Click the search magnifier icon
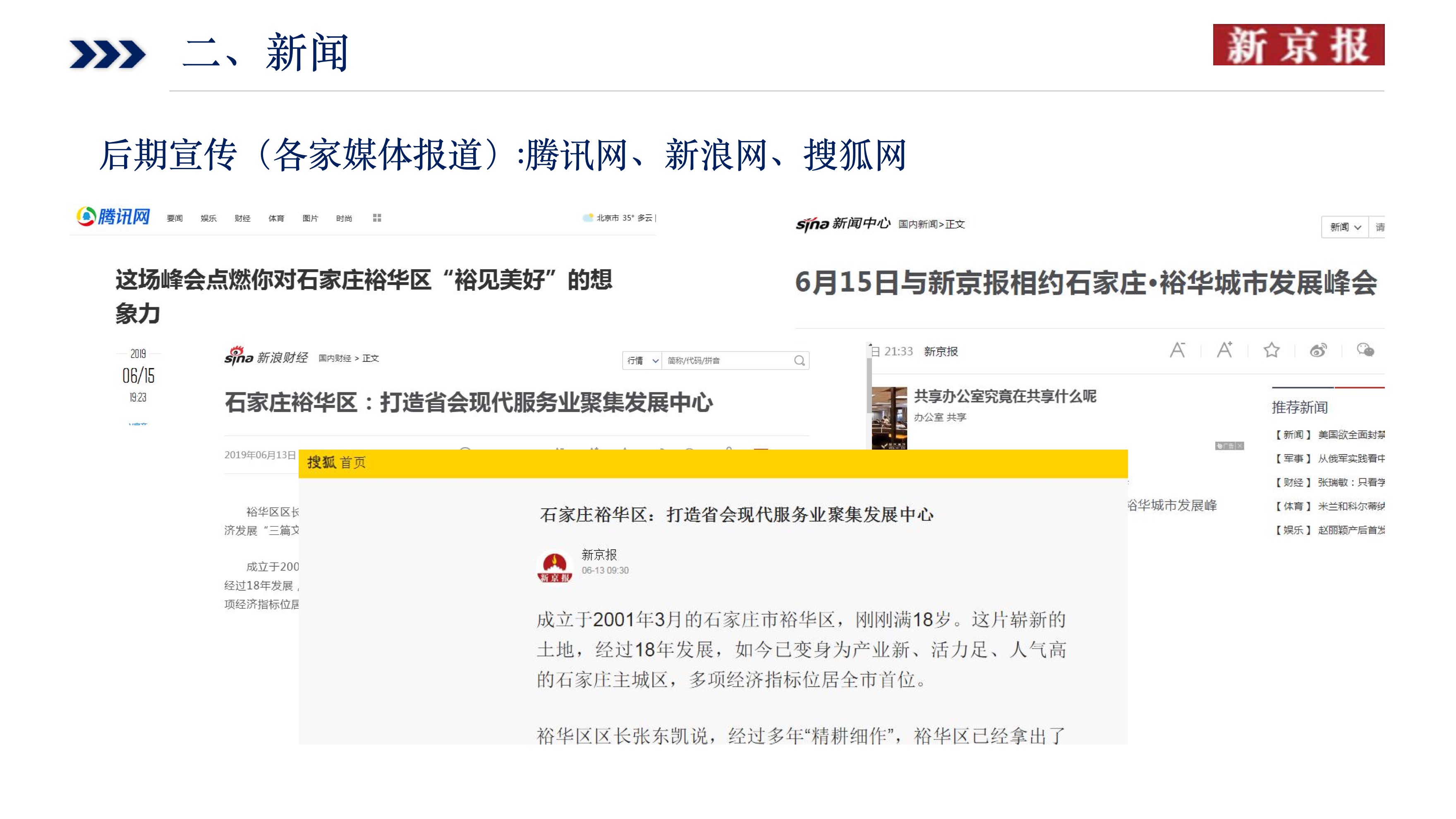Viewport: 1456px width, 819px height. pos(799,361)
